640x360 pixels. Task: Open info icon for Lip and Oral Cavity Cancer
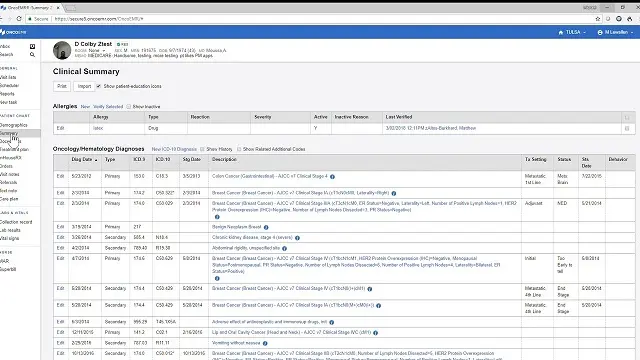tap(375, 333)
